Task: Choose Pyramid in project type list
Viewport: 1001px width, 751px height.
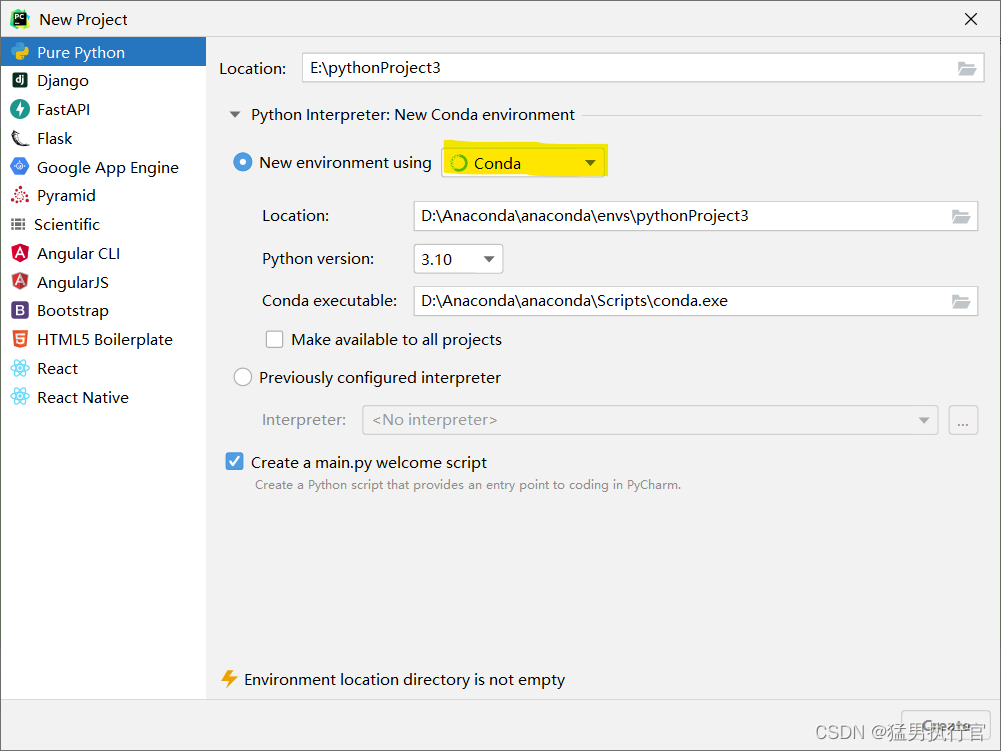Action: click(x=103, y=195)
